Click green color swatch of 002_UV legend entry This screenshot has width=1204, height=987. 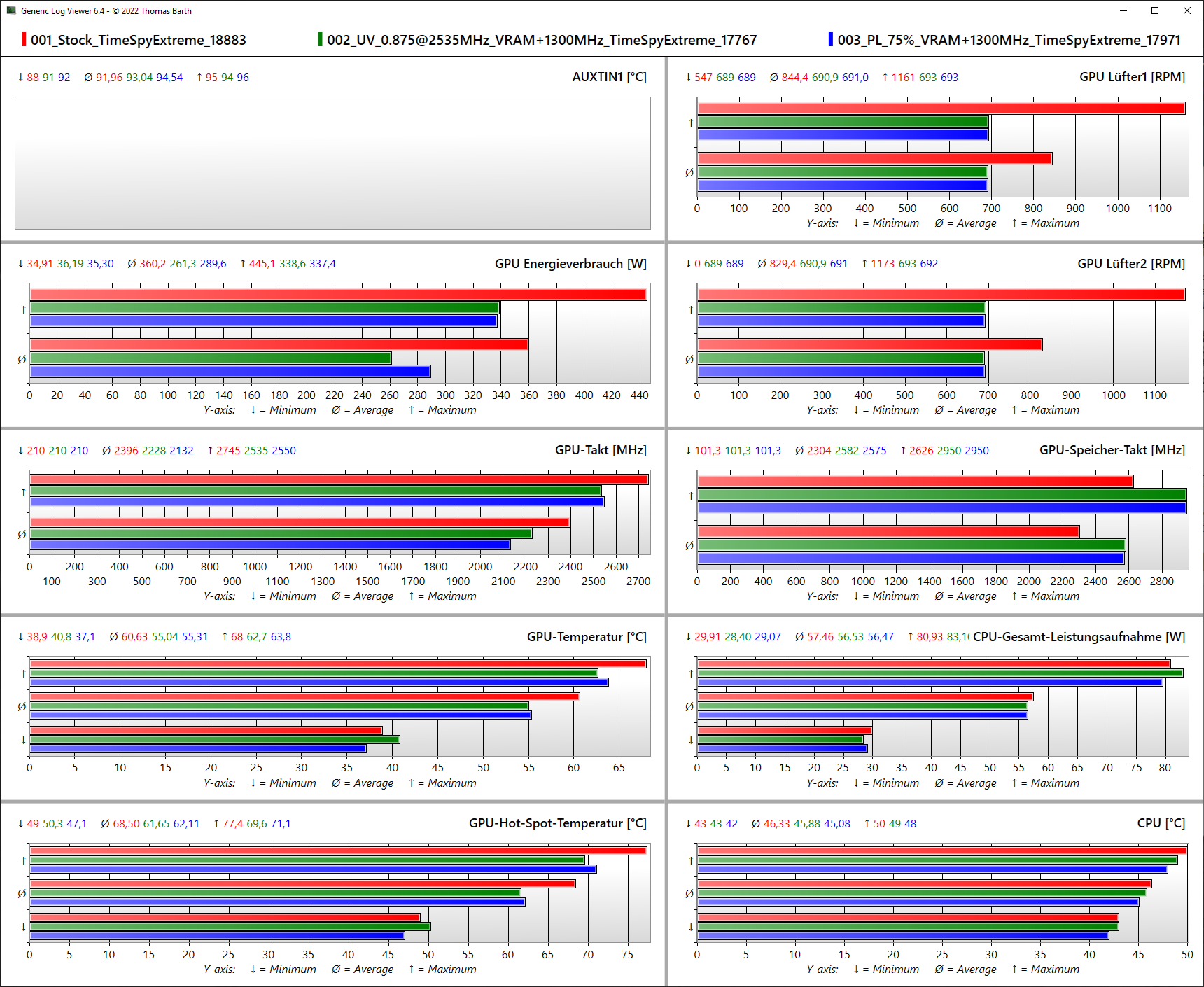[320, 40]
